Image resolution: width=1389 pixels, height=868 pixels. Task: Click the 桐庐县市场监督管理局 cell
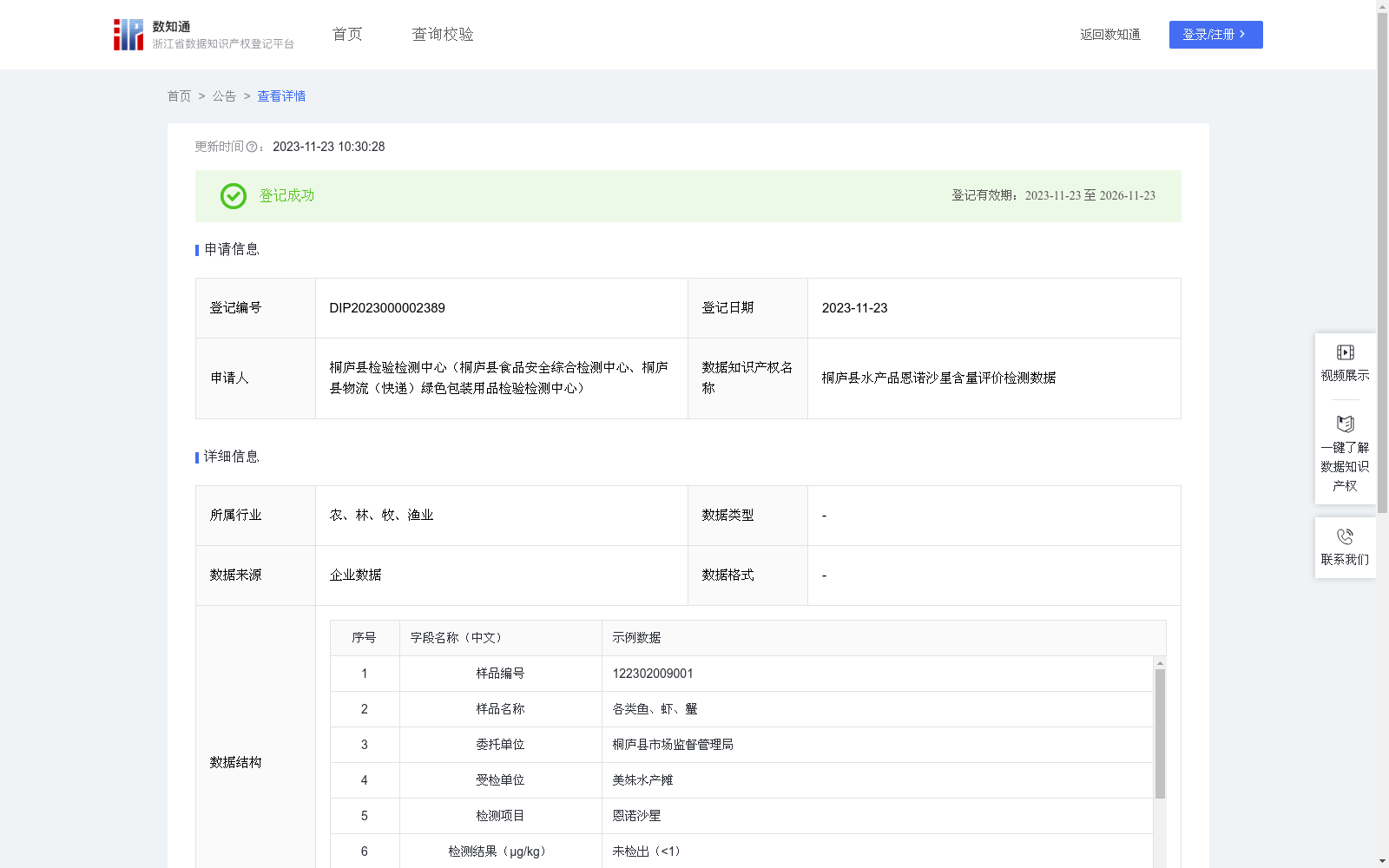coord(673,745)
